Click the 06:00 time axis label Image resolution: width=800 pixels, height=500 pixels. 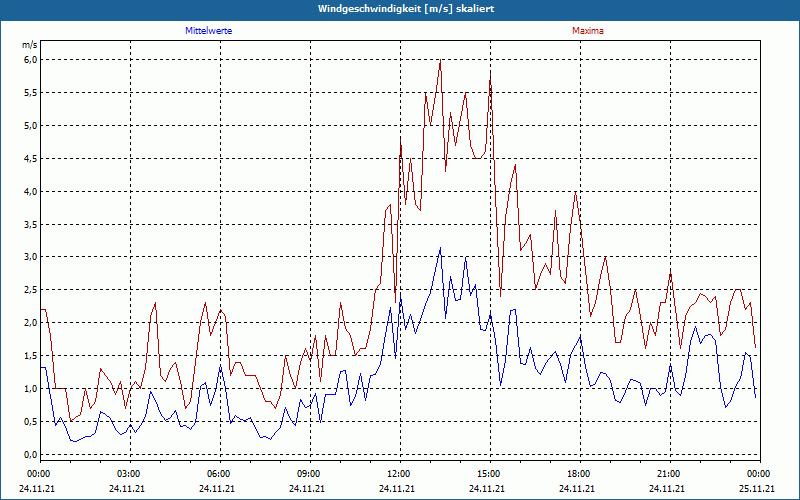219,474
